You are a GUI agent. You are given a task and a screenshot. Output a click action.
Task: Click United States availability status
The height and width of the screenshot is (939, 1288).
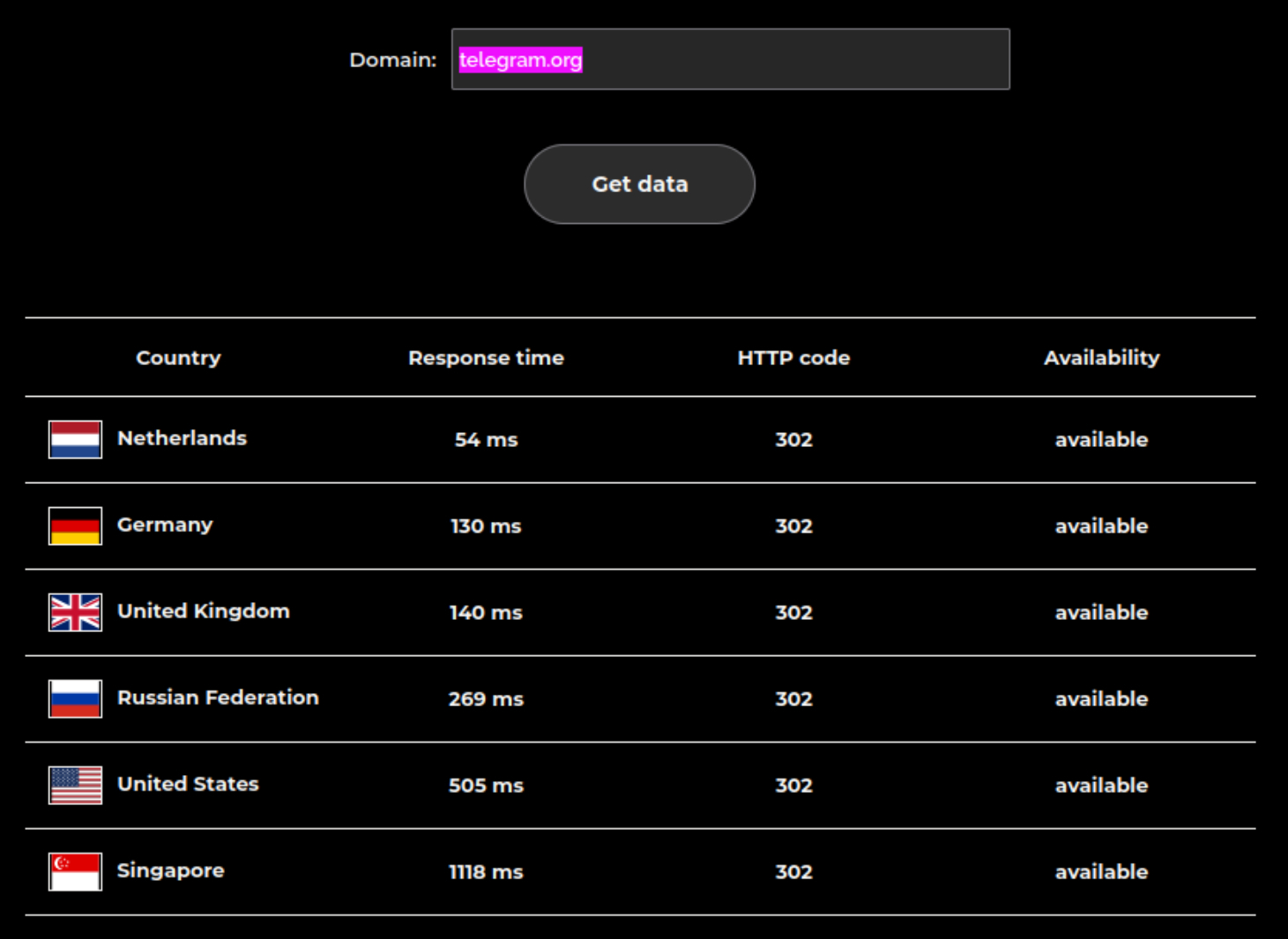point(1101,786)
